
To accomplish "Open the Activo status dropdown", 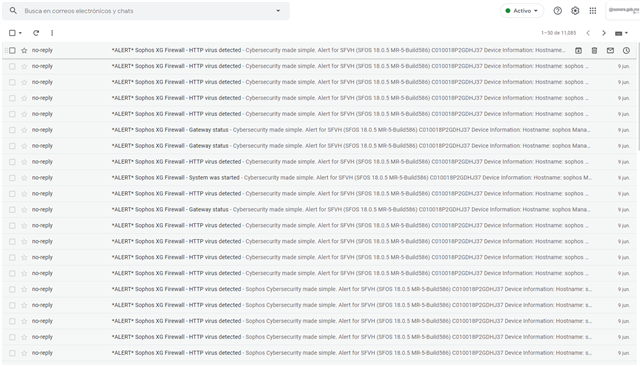I will [522, 11].
